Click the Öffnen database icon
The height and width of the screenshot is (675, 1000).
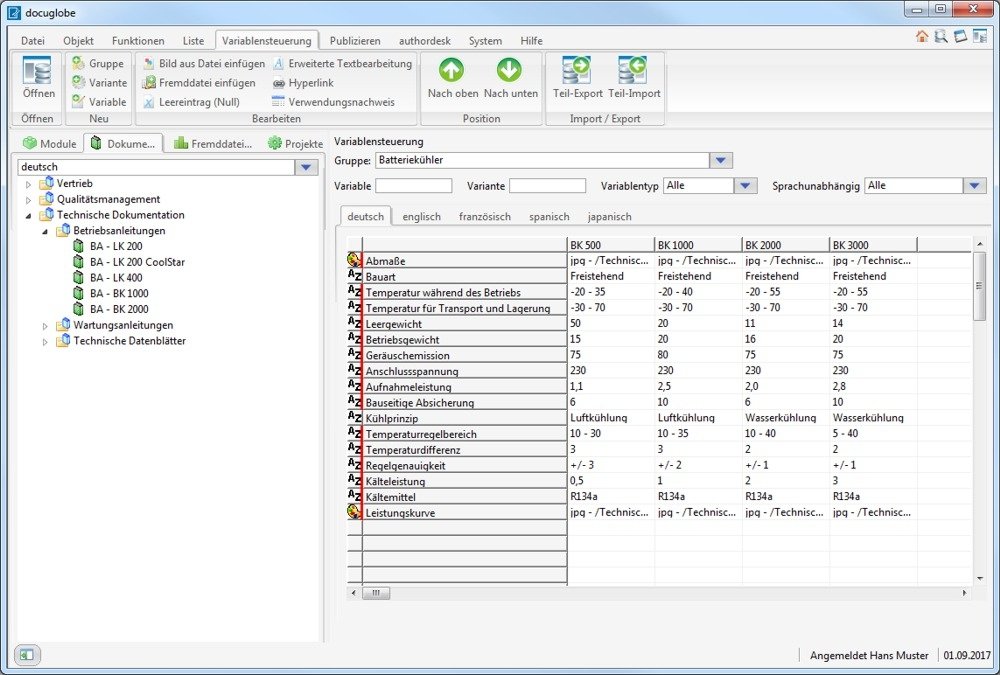pyautogui.click(x=39, y=74)
